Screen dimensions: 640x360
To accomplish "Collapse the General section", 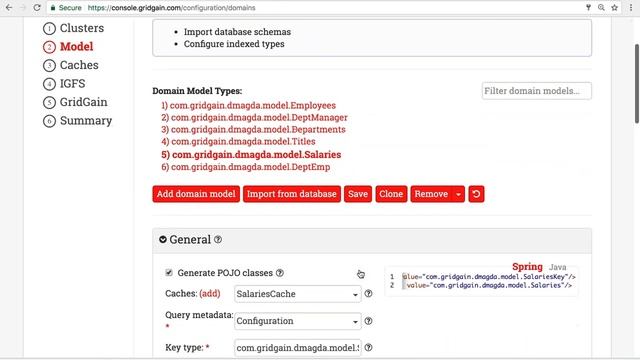I will 163,240.
